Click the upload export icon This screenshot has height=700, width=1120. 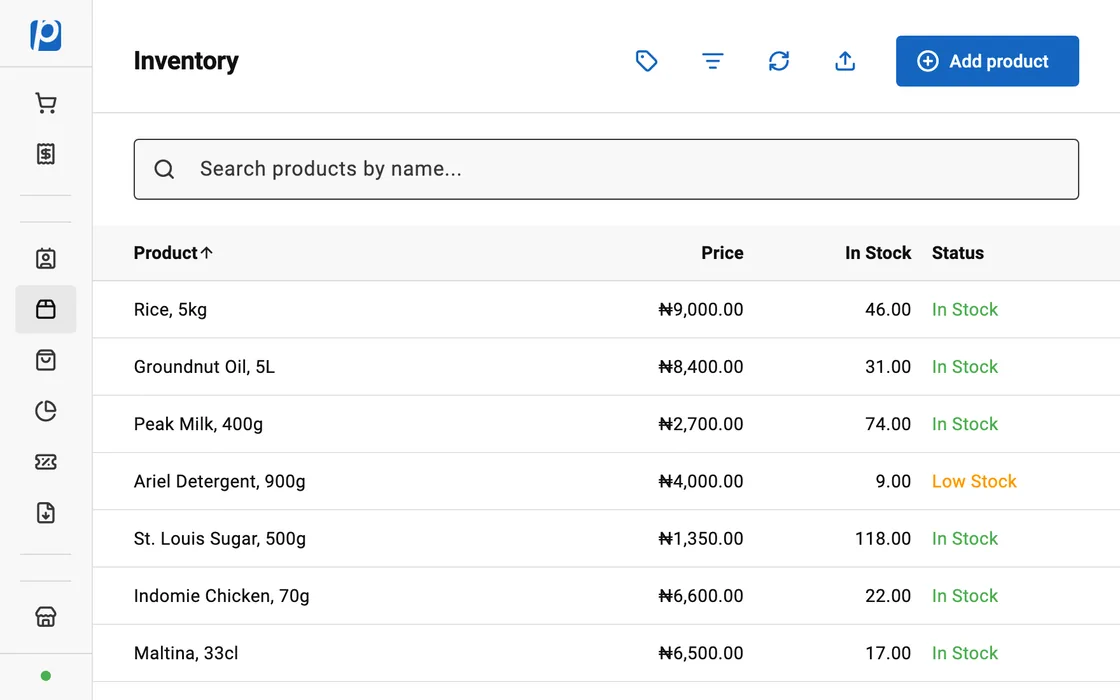[x=845, y=61]
